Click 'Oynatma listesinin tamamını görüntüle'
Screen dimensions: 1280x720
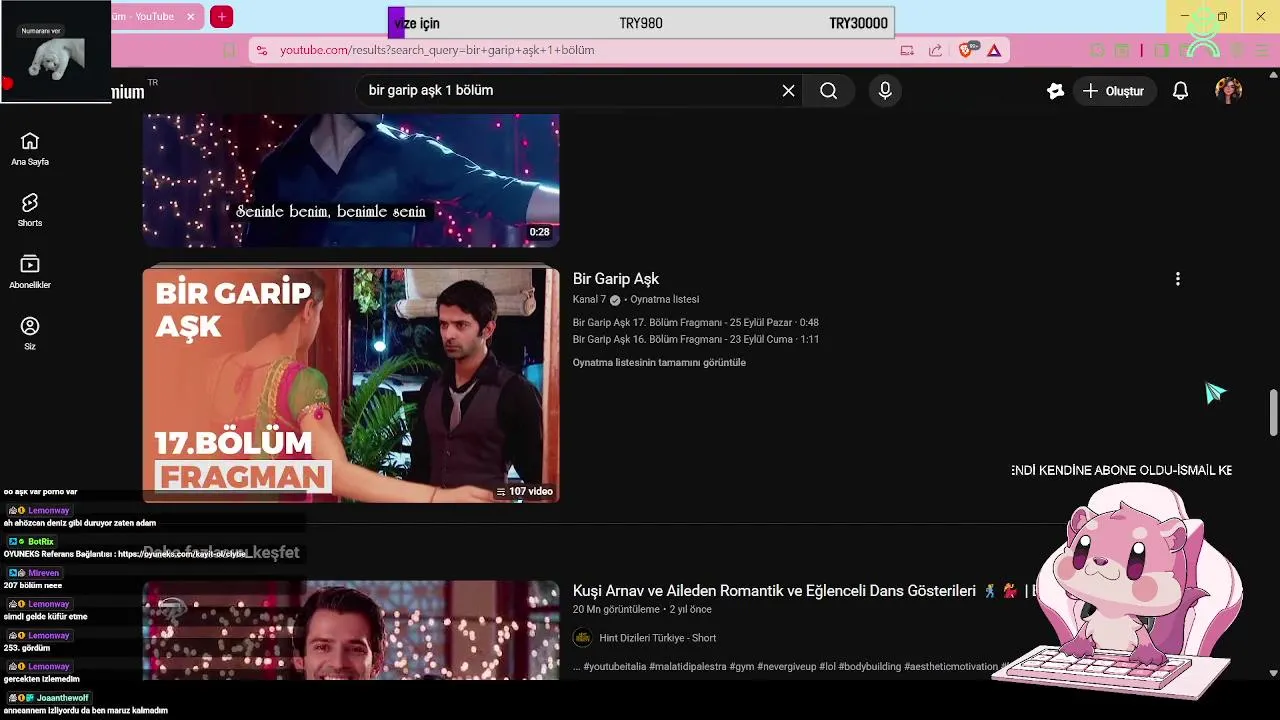pos(659,363)
